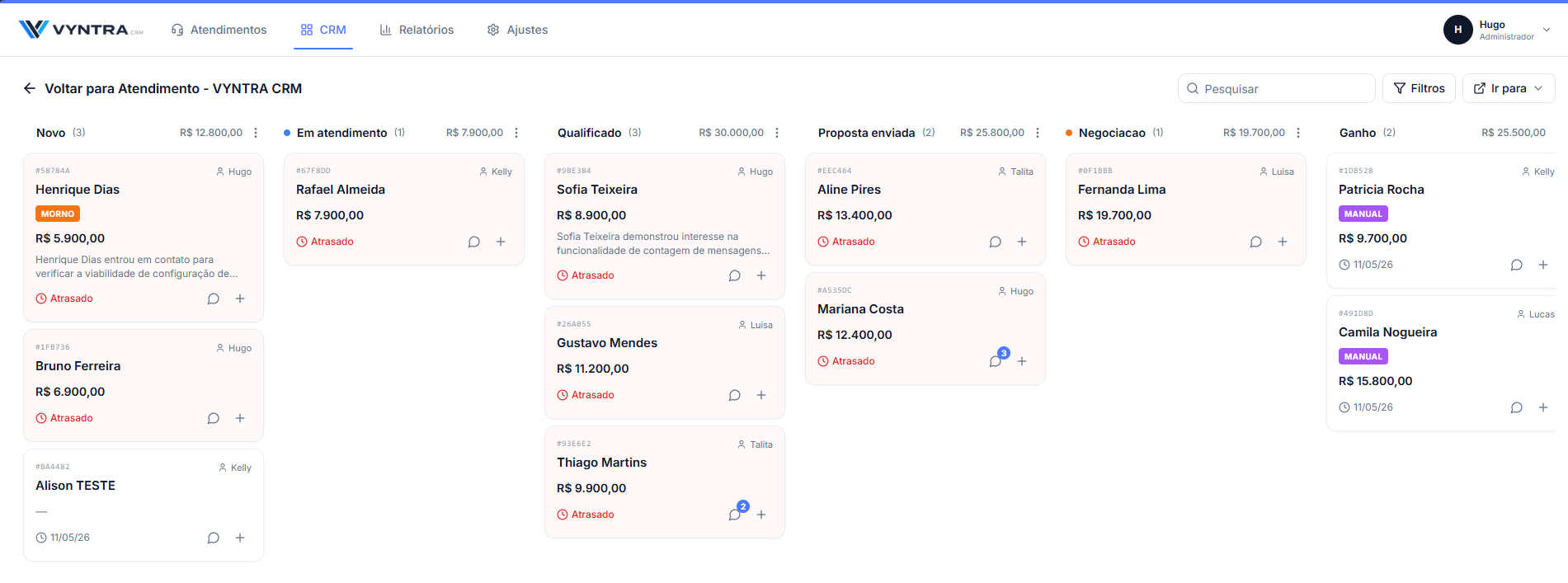Click the Ganho column header
This screenshot has width=1568, height=583.
(1358, 133)
